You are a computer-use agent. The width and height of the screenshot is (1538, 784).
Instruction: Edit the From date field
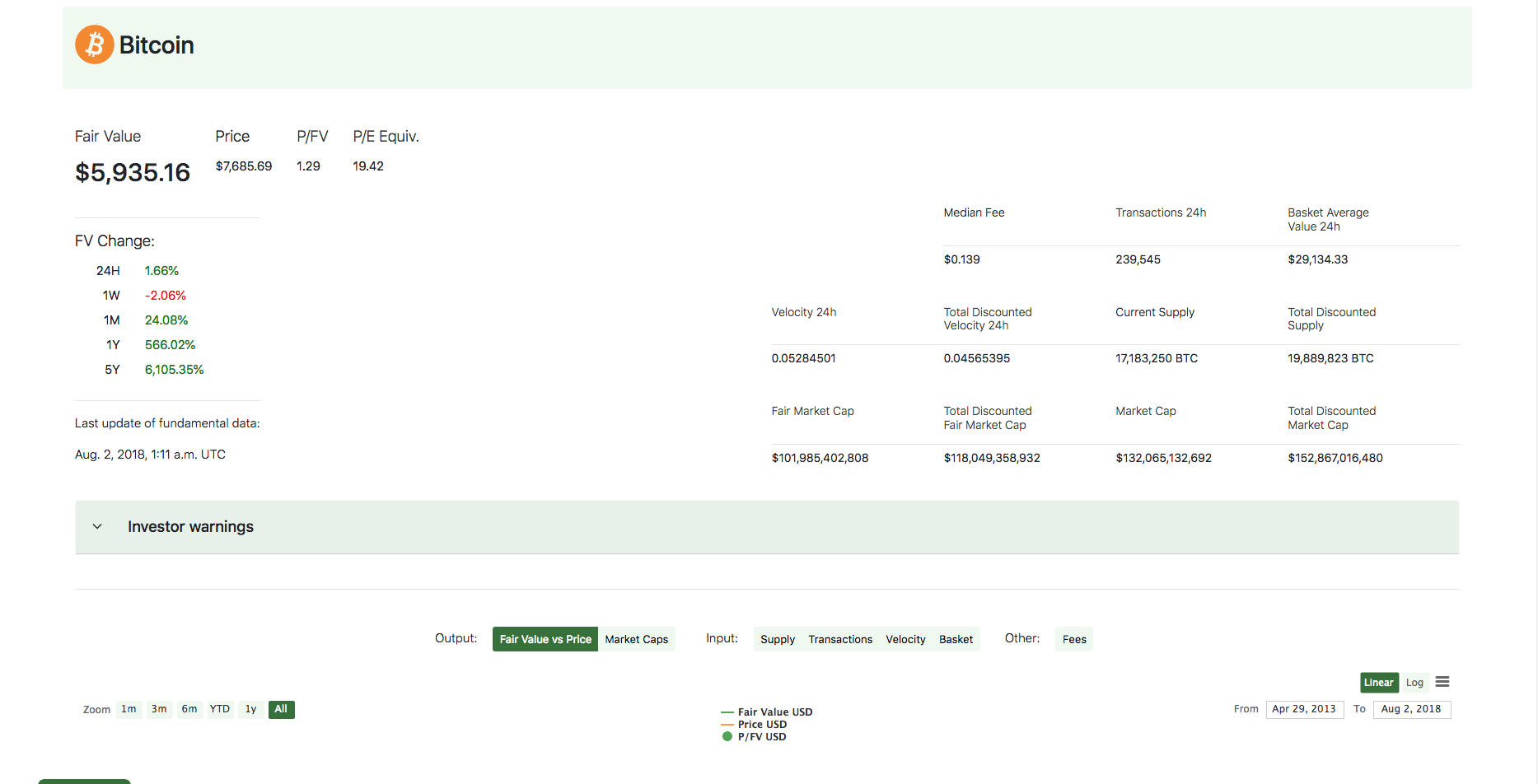coord(1305,709)
